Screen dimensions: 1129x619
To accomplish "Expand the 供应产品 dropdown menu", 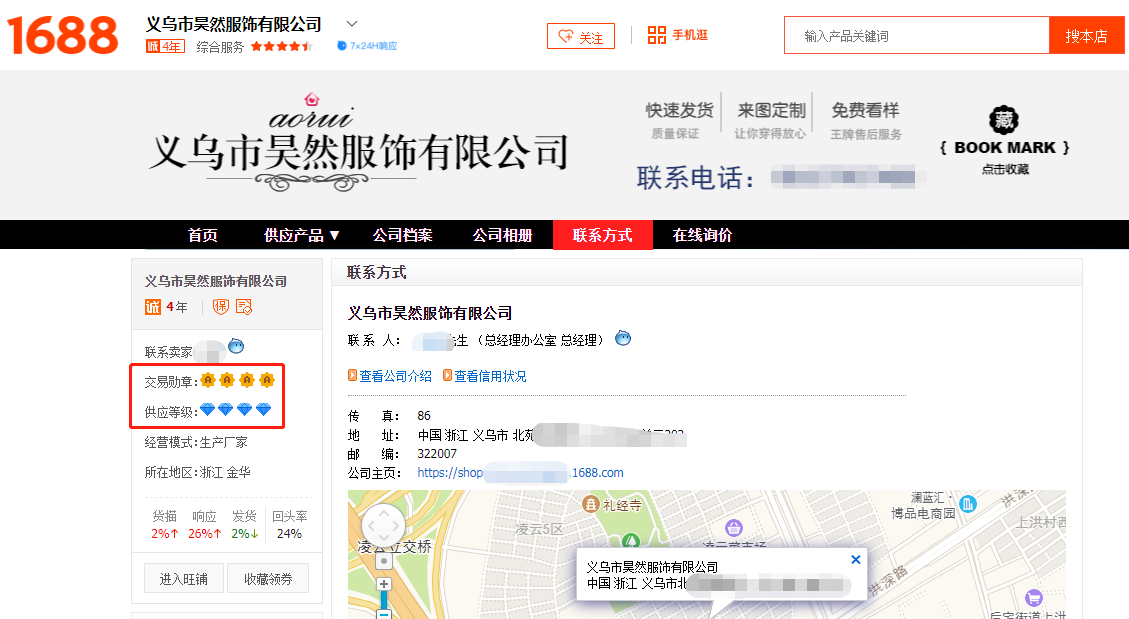I will pos(302,235).
